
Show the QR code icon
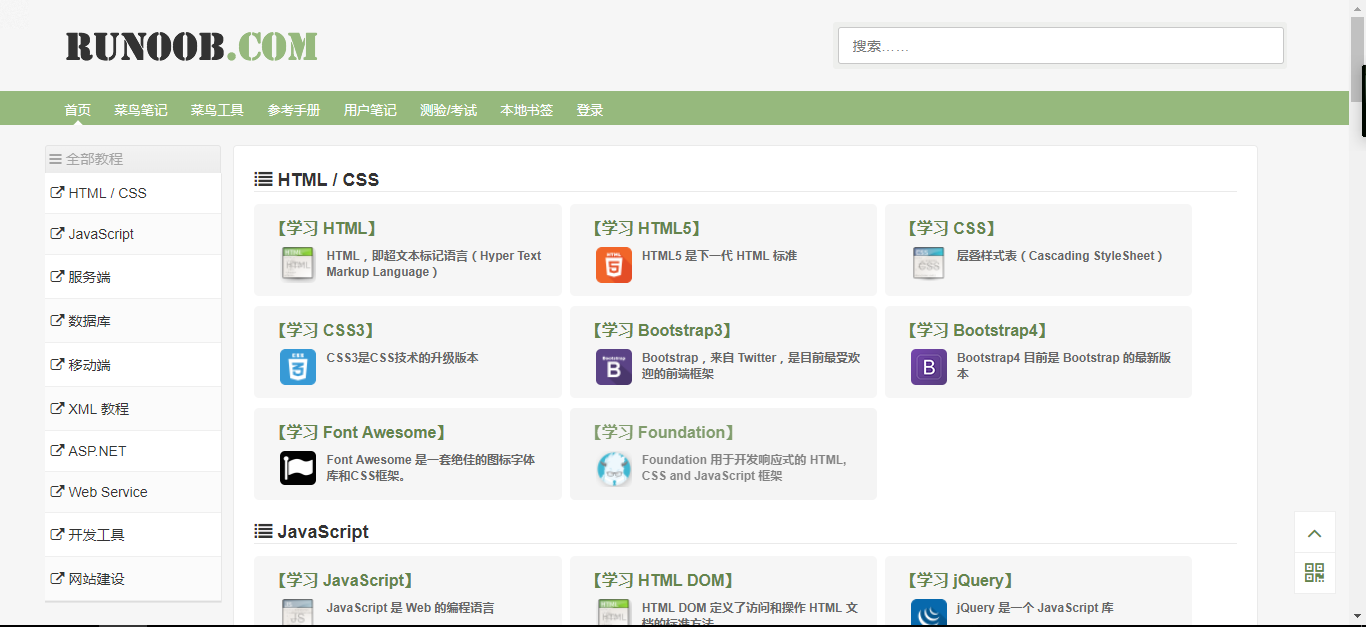click(1314, 573)
